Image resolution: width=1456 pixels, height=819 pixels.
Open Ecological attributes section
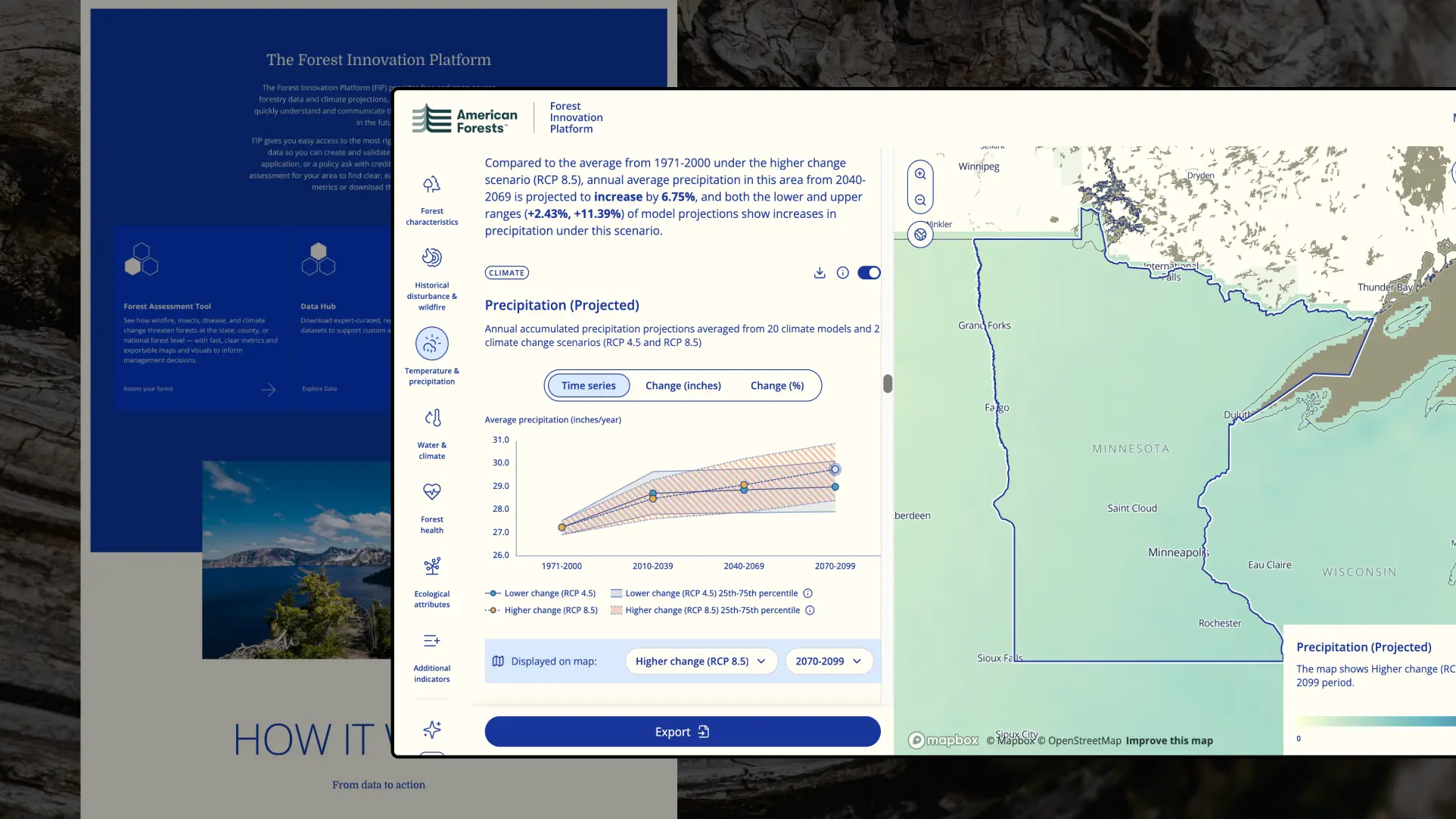pos(431,582)
